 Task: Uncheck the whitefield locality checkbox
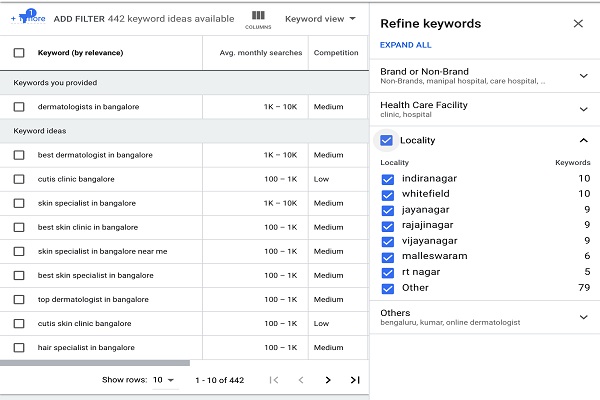pos(387,194)
